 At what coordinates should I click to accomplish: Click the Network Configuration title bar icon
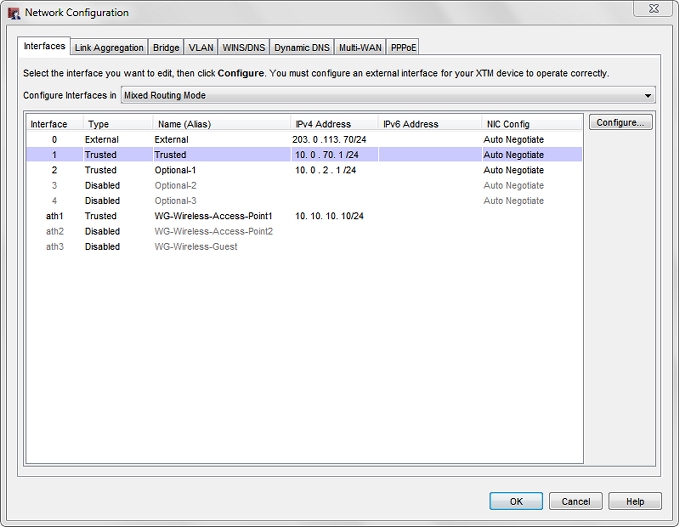[14, 13]
